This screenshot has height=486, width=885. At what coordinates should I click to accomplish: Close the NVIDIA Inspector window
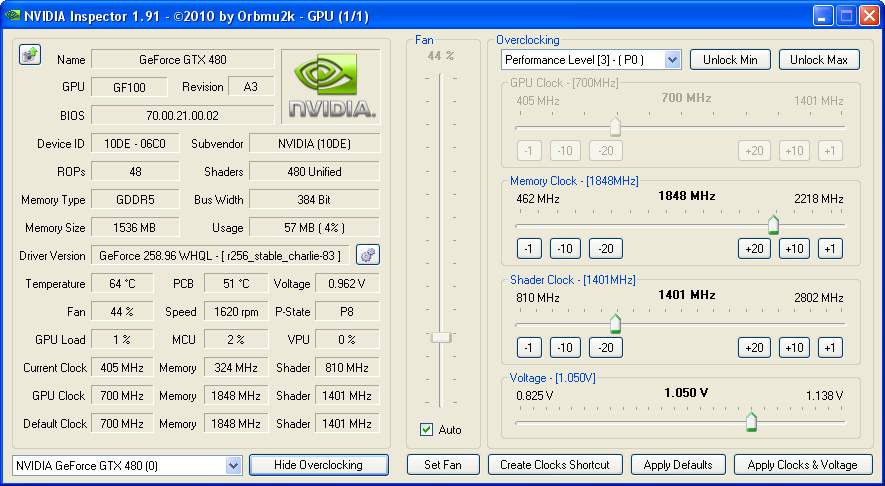pyautogui.click(x=869, y=16)
